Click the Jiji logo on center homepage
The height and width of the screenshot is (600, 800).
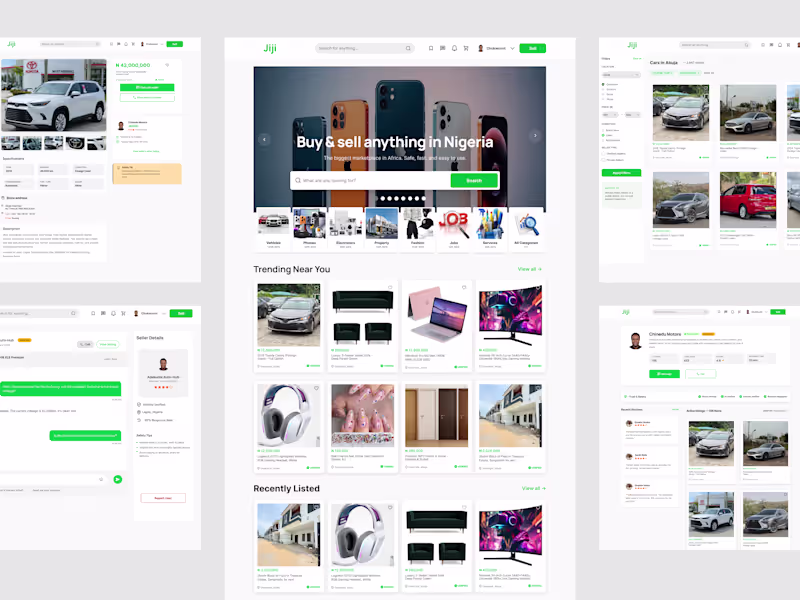point(270,48)
